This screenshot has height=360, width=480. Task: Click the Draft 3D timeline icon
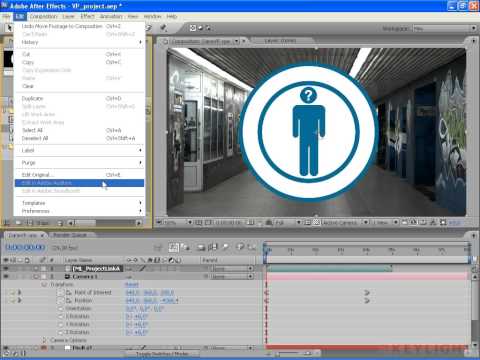click(185, 247)
